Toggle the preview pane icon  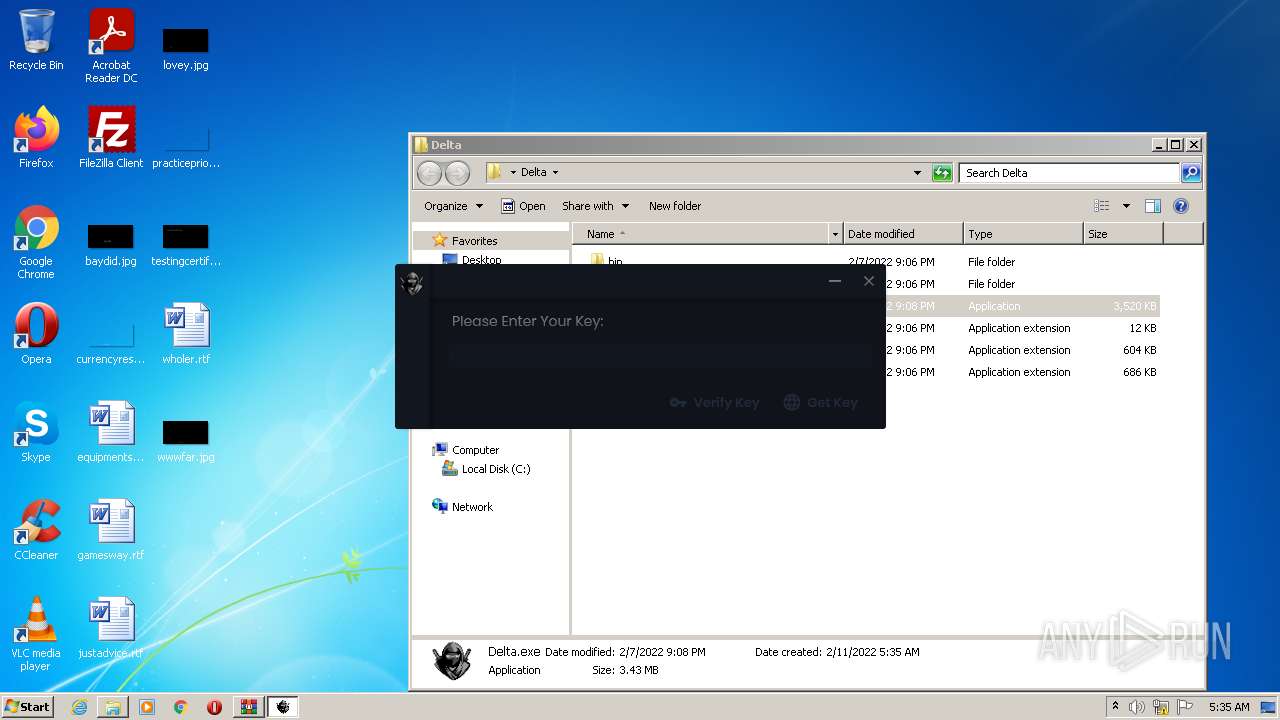tap(1153, 206)
